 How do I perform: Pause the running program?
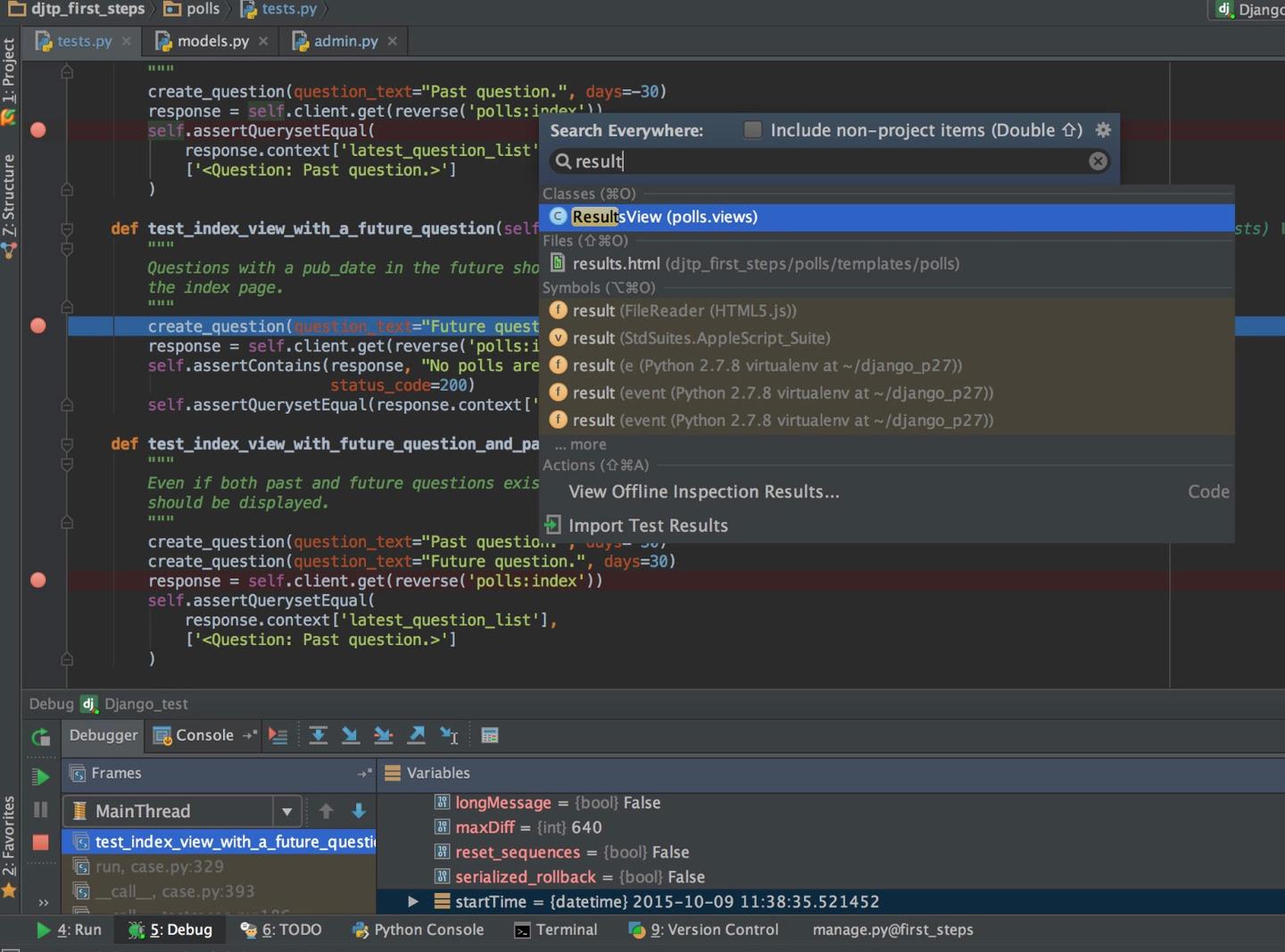click(x=40, y=810)
